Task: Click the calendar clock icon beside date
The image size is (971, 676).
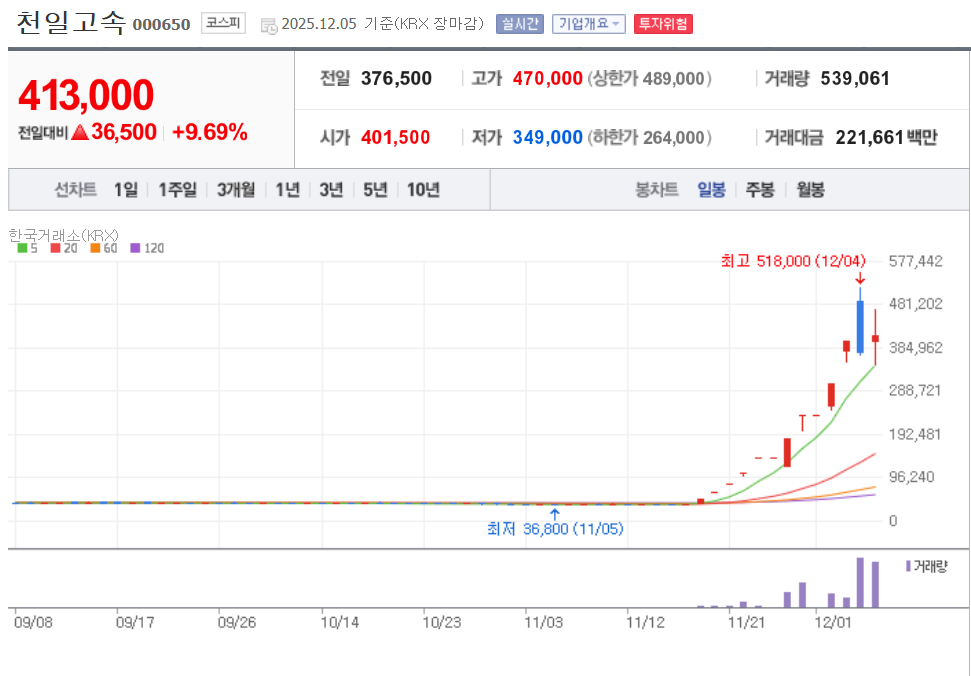Action: pos(269,25)
